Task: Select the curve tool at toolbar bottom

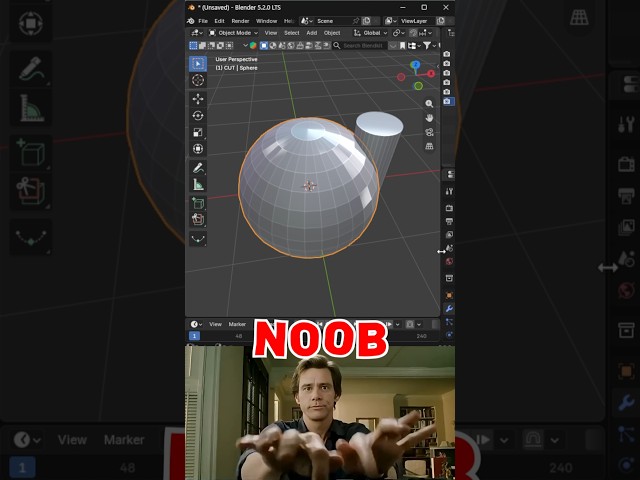Action: click(198, 239)
